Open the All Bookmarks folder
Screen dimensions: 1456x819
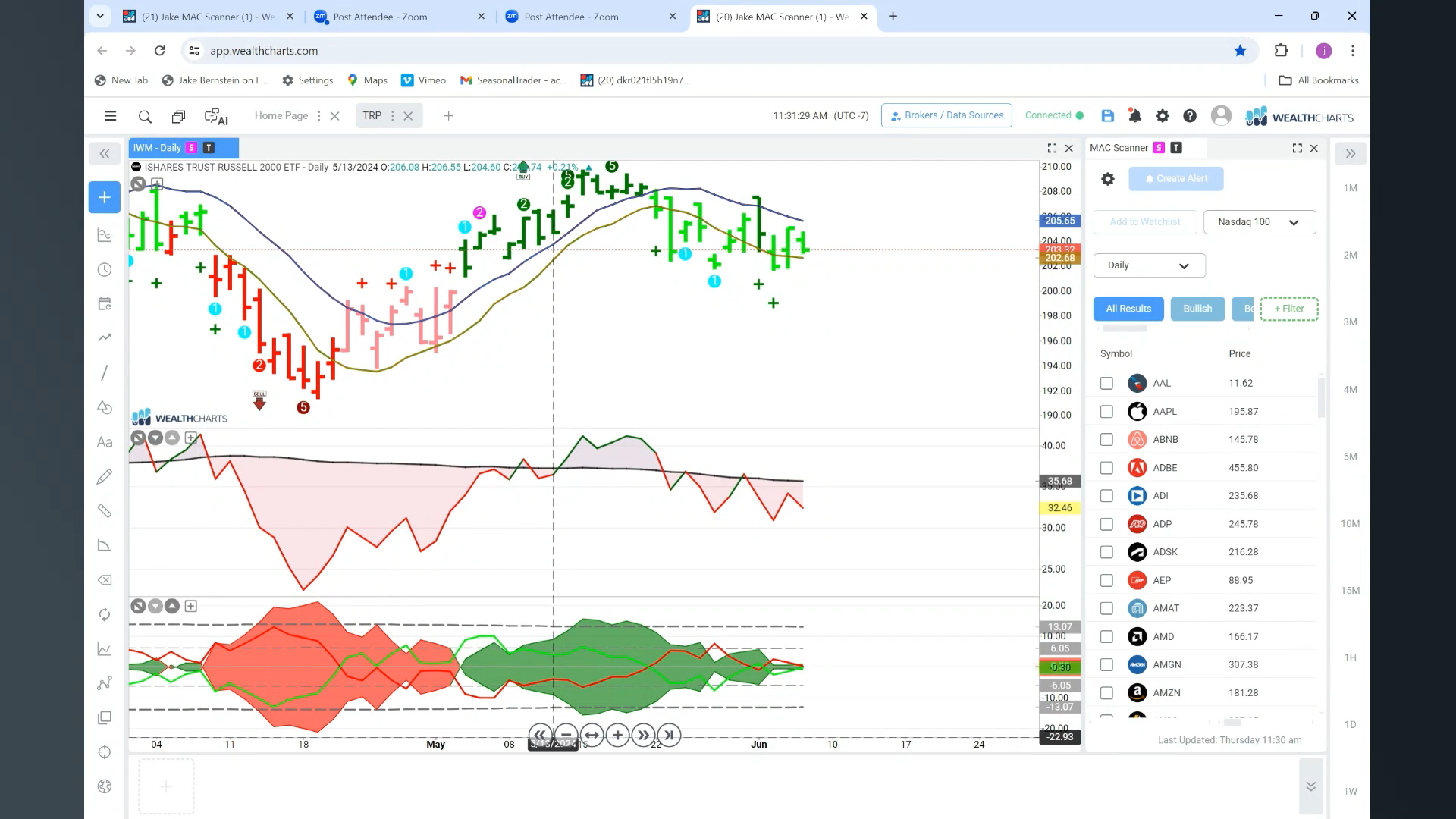coord(1318,80)
